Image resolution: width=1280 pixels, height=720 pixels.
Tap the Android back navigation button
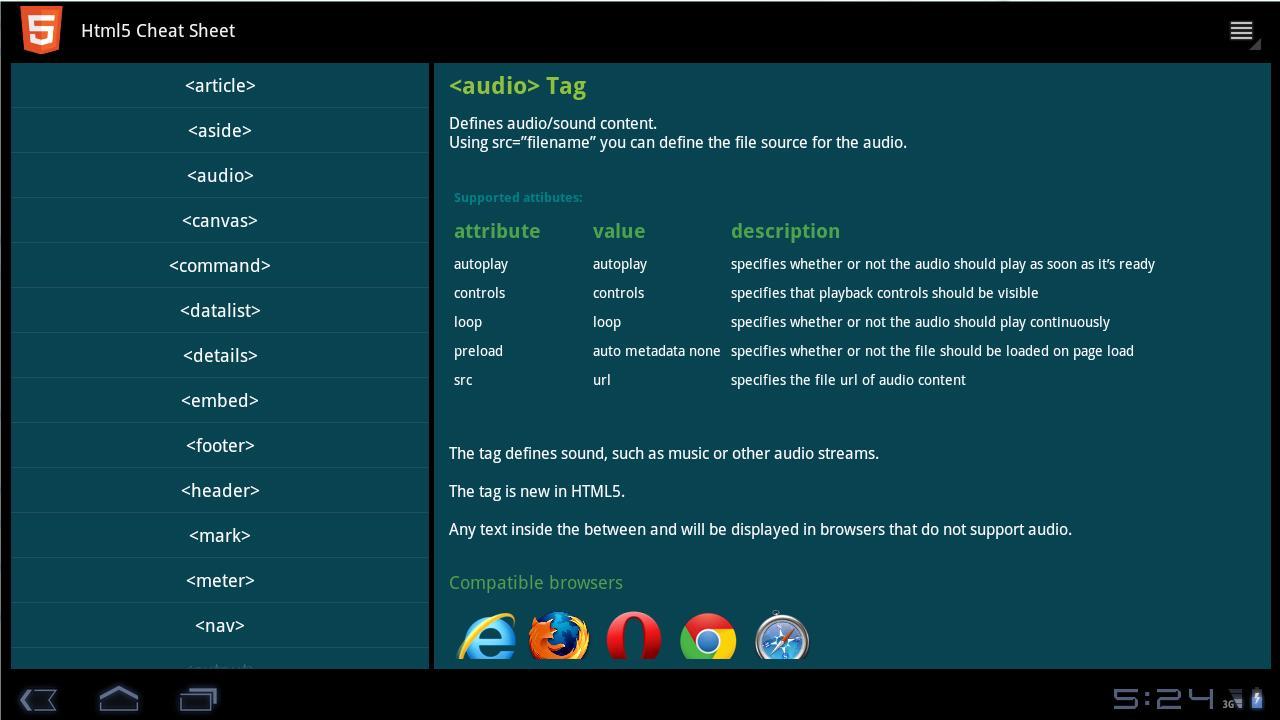[38, 699]
